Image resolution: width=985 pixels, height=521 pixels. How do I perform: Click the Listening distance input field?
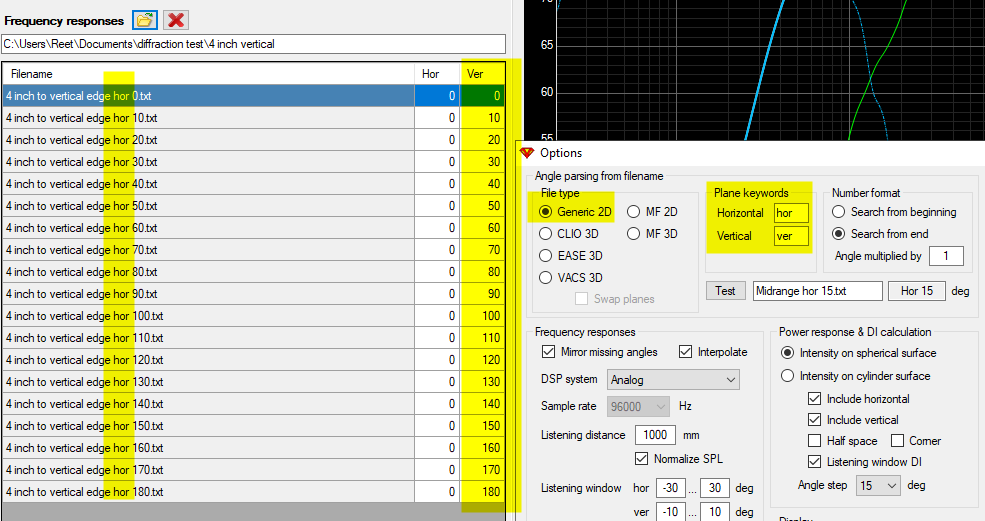coord(655,435)
